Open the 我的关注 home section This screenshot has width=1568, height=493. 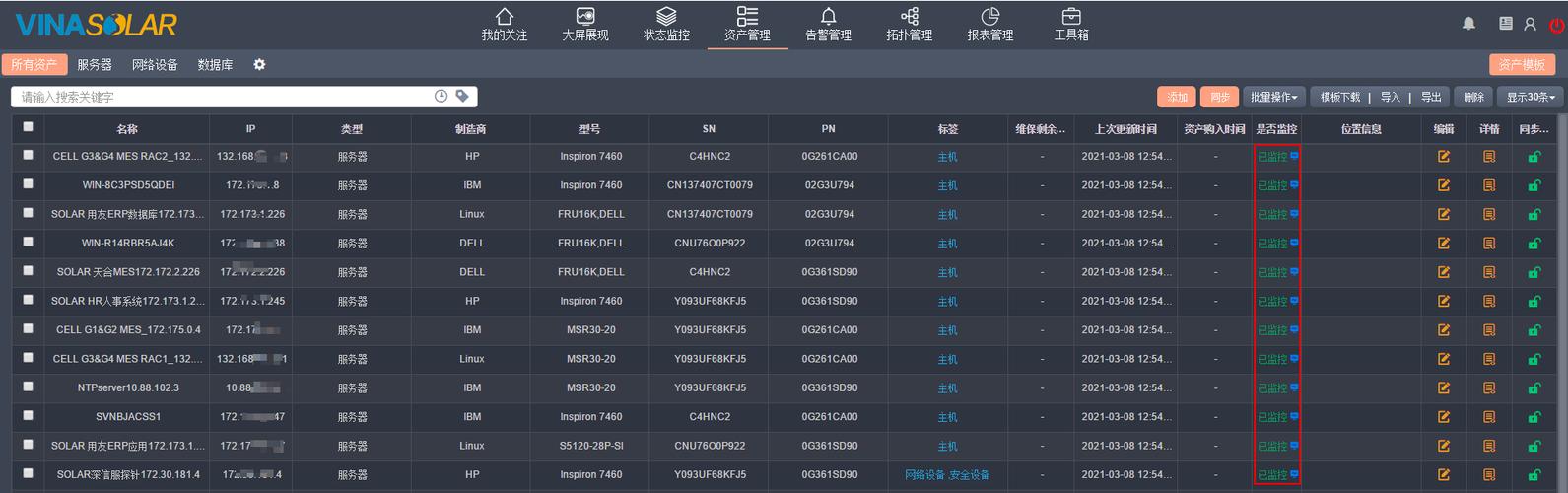[x=504, y=25]
